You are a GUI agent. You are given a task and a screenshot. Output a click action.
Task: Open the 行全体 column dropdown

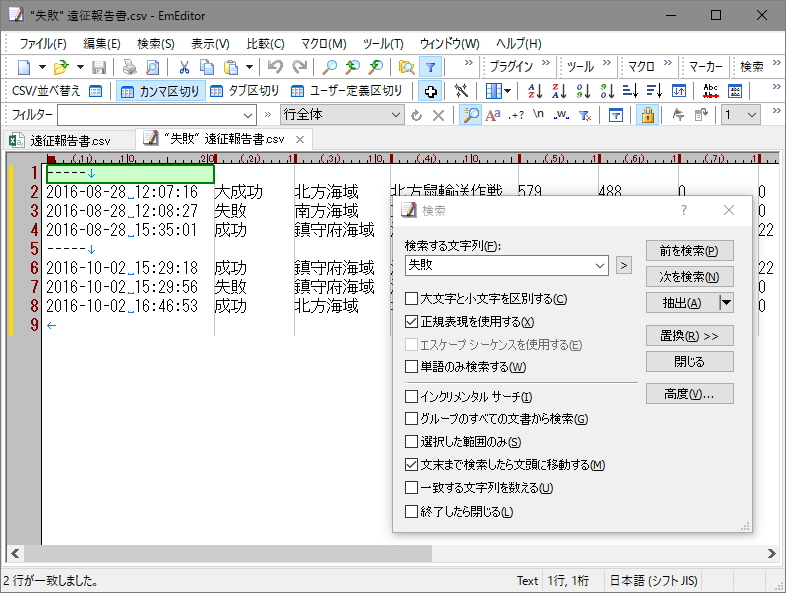click(396, 115)
